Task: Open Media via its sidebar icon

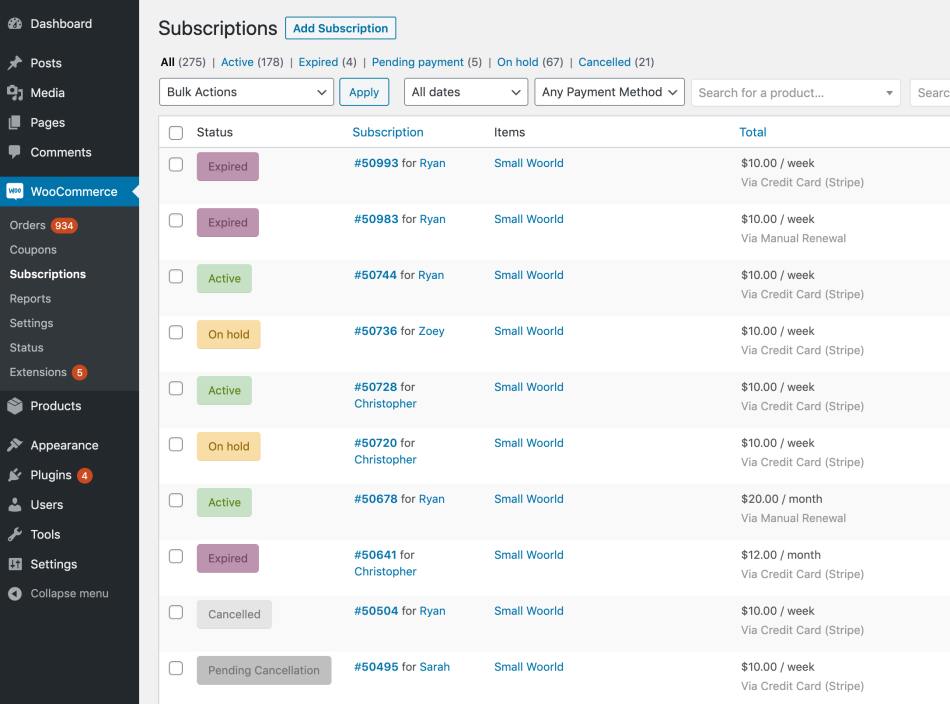Action: click(x=15, y=93)
